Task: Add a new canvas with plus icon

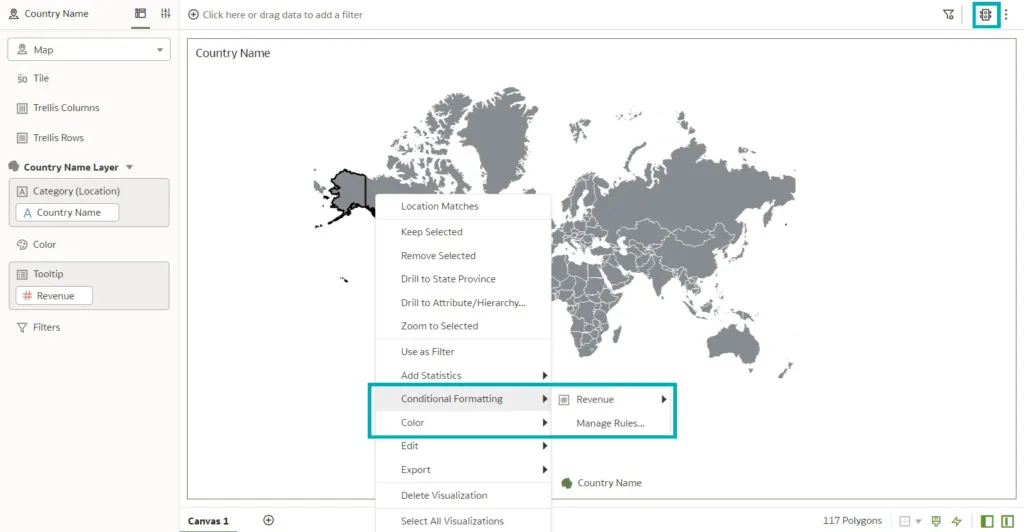Action: [x=268, y=520]
